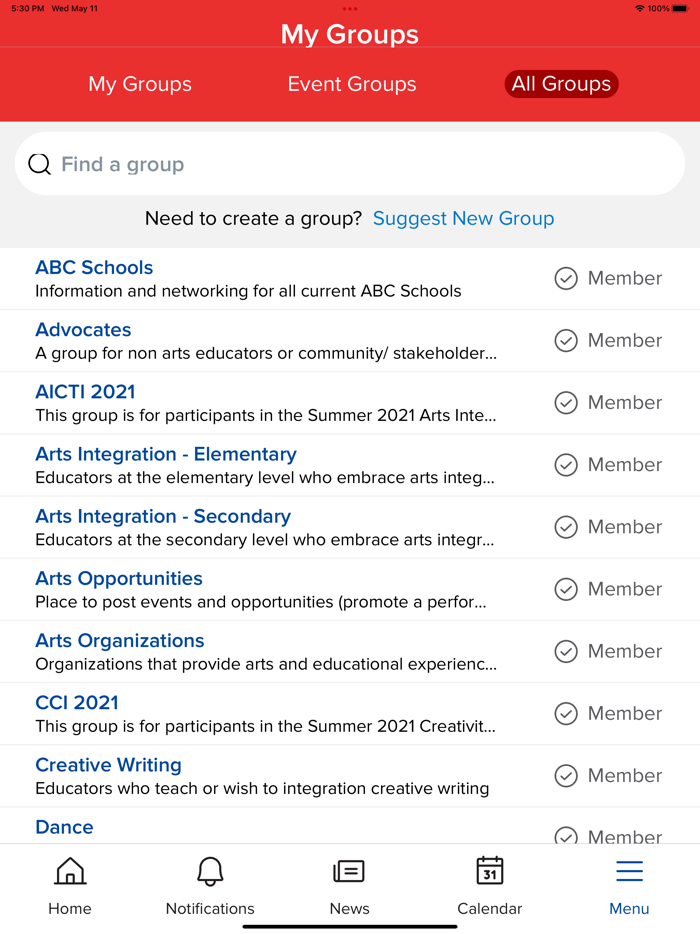
Task: Switch to the My Groups tab
Action: click(139, 84)
